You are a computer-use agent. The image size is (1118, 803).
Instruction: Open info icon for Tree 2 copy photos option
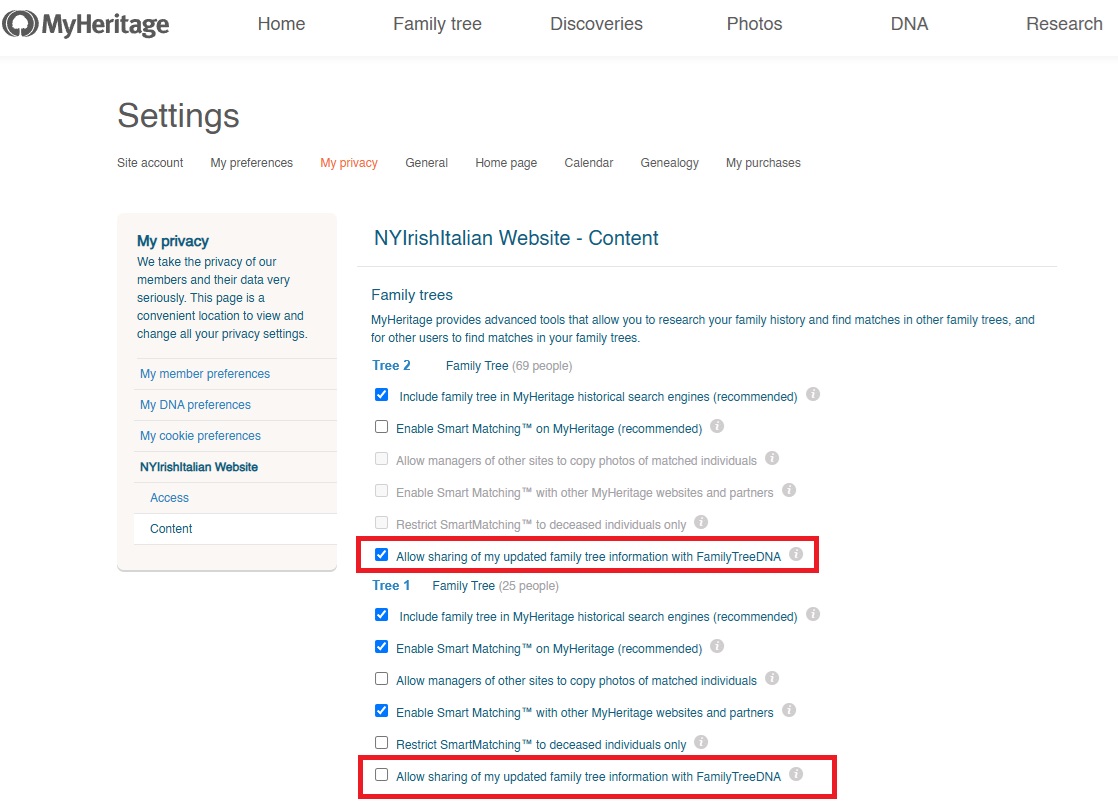772,459
